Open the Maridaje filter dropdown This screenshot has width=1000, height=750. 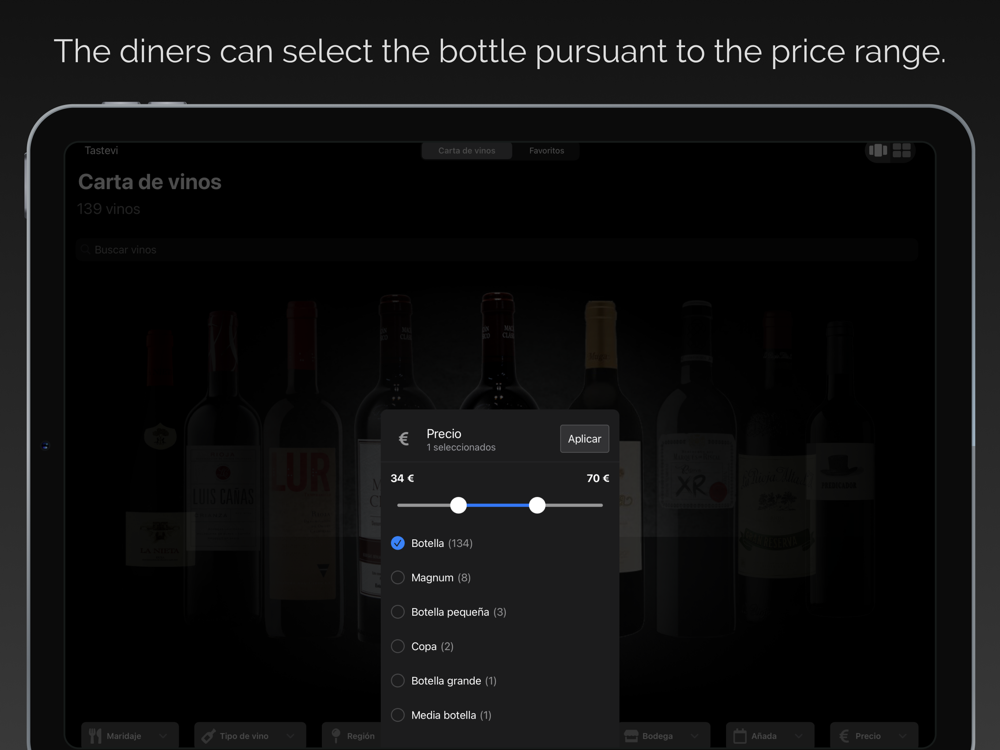tap(129, 736)
